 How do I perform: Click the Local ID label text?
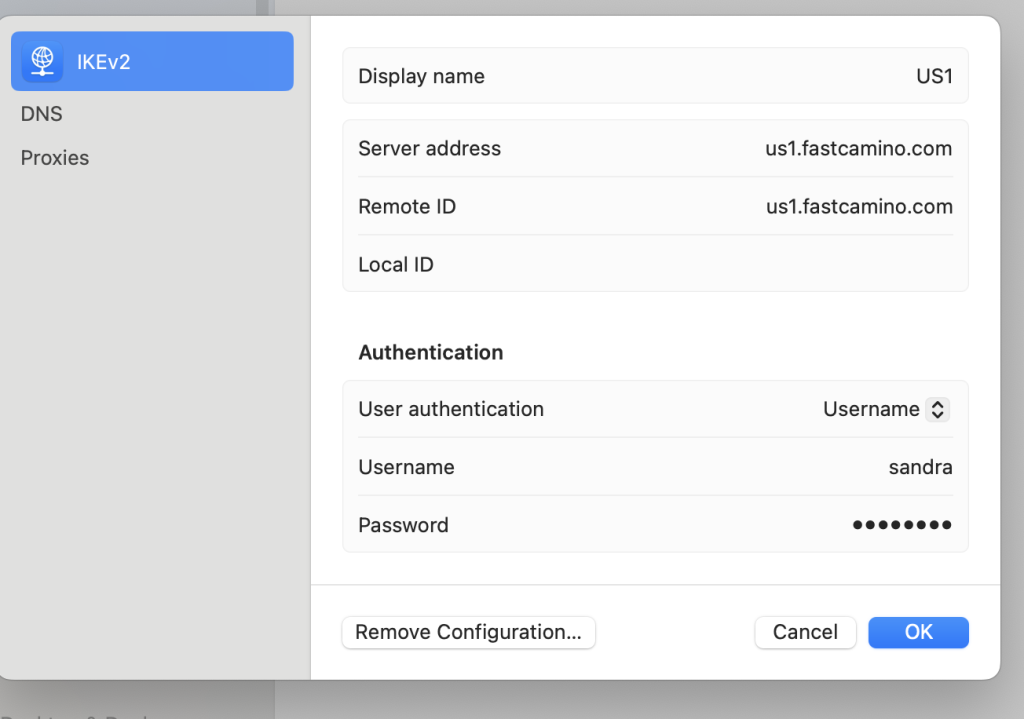pyautogui.click(x=396, y=265)
